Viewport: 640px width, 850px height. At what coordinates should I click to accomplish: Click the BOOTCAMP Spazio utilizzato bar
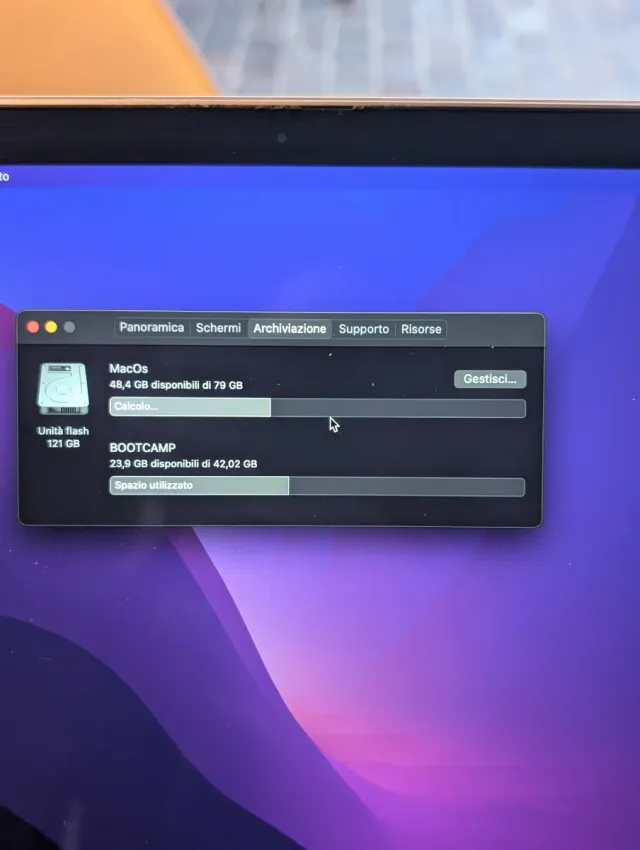(x=317, y=486)
